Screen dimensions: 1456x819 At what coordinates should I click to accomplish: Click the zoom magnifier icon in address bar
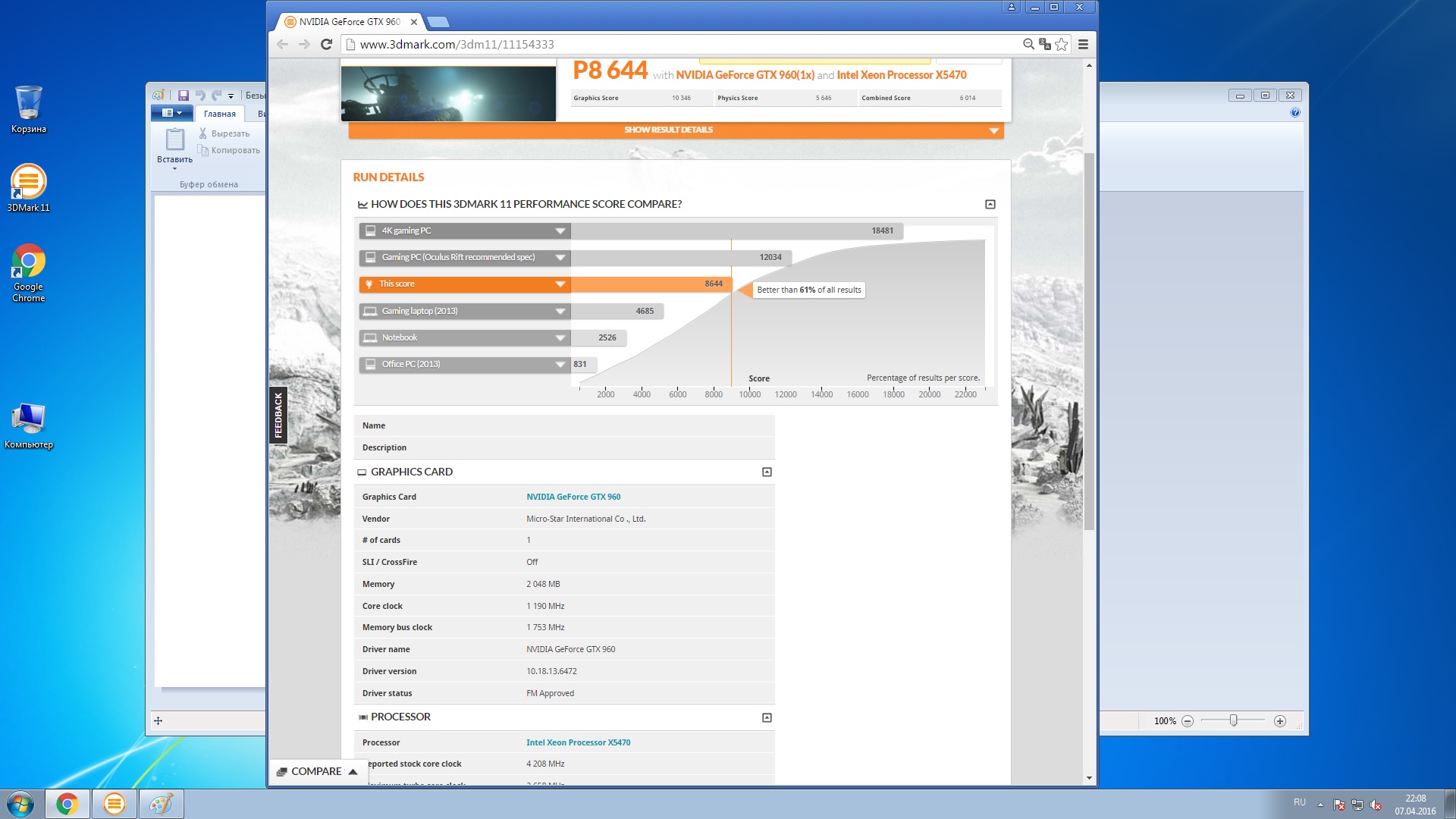click(x=1028, y=44)
